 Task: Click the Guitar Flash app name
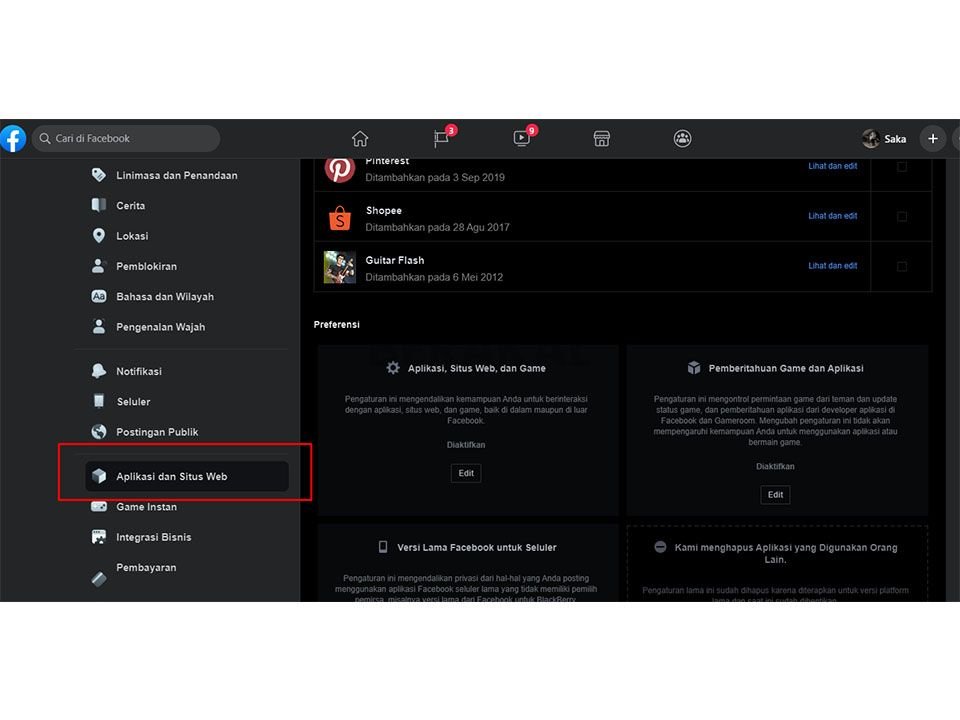(395, 260)
